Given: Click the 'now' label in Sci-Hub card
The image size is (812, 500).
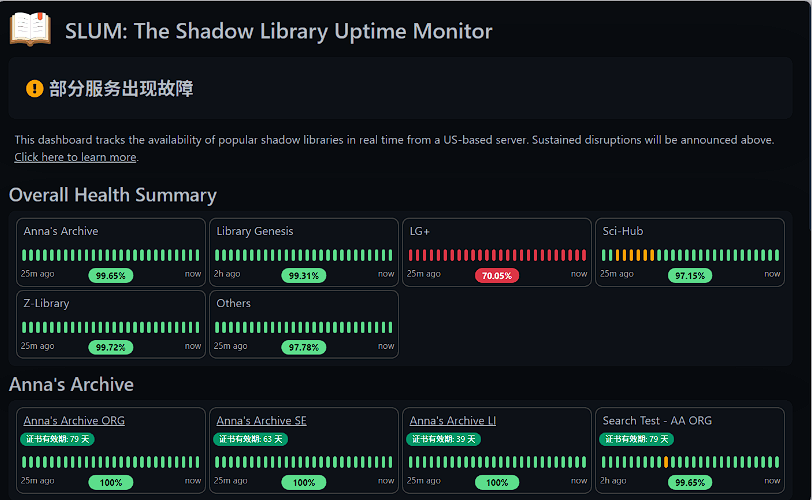Looking at the screenshot, I should point(772,274).
